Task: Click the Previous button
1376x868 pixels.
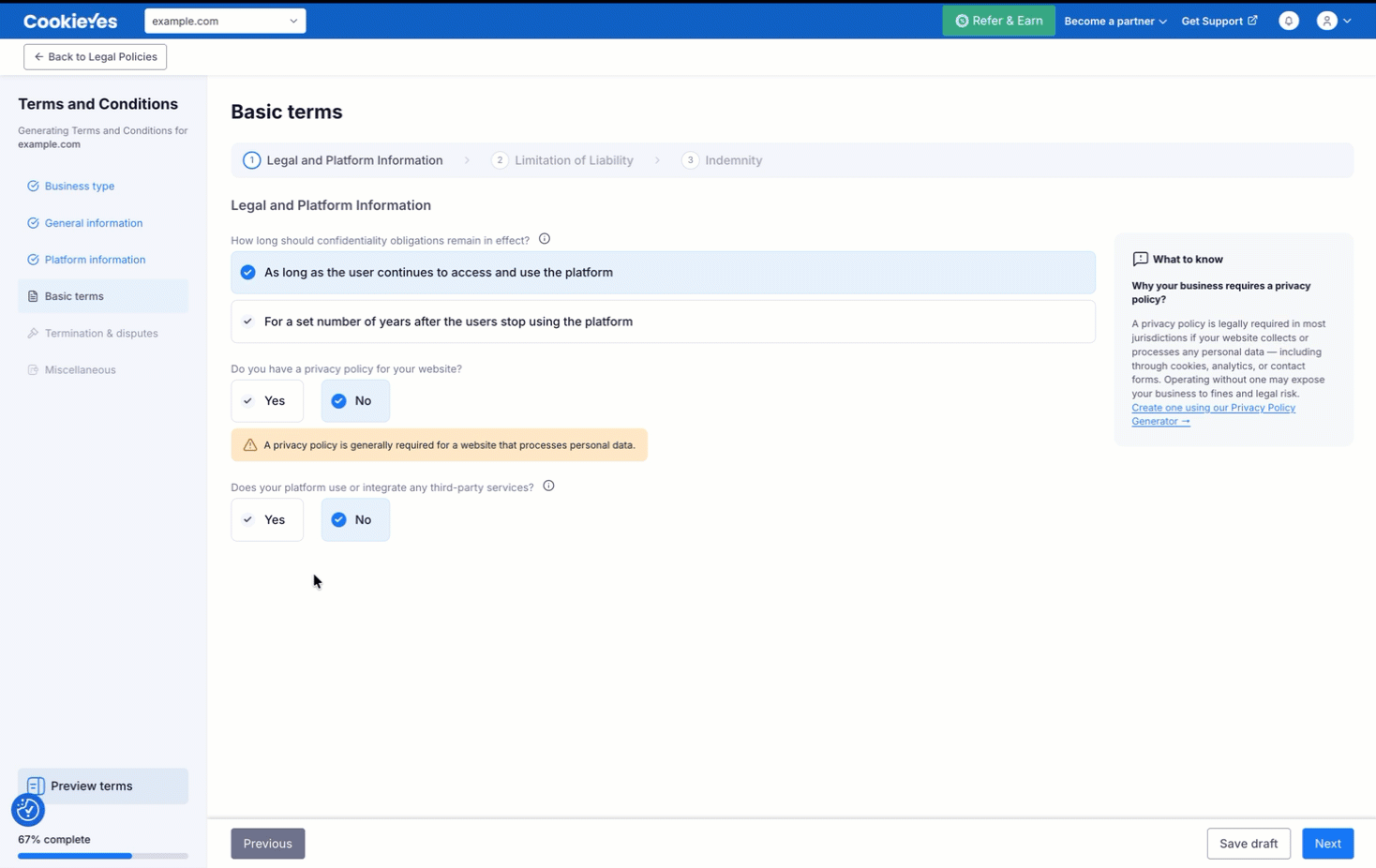Action: (x=268, y=844)
